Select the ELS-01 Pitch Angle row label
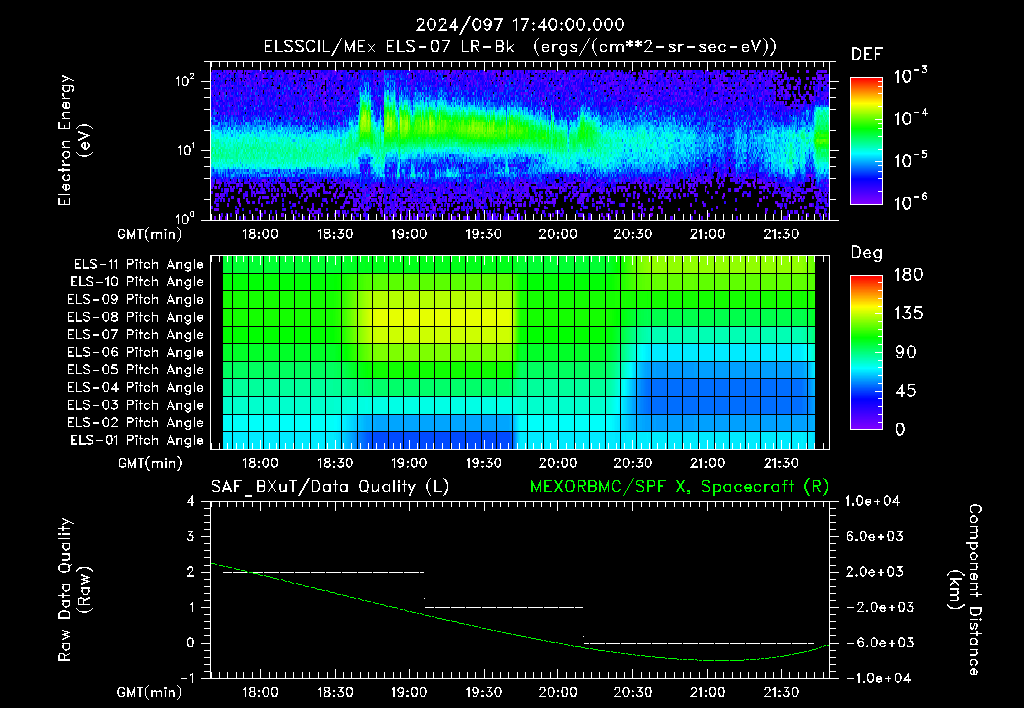The height and width of the screenshot is (708, 1024). (137, 440)
